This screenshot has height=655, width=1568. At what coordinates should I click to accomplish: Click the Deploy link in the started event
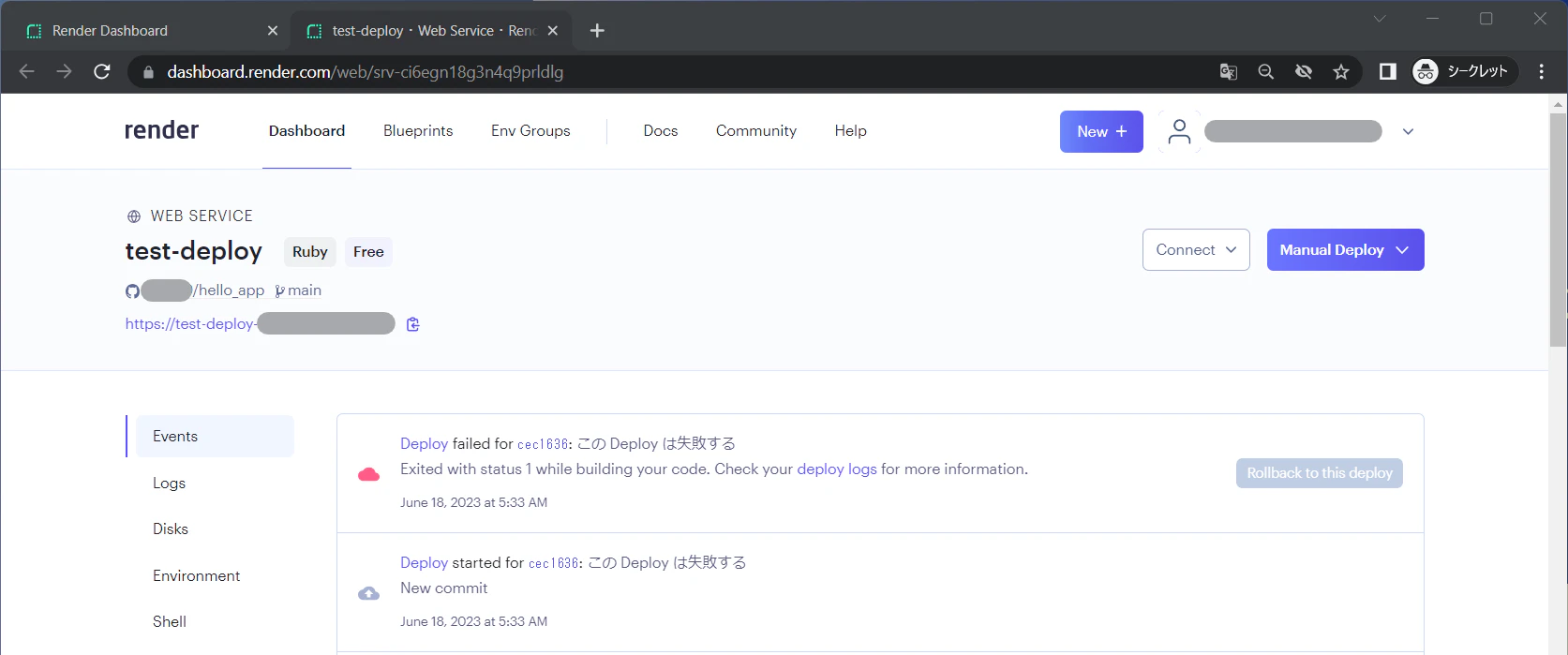(x=425, y=563)
